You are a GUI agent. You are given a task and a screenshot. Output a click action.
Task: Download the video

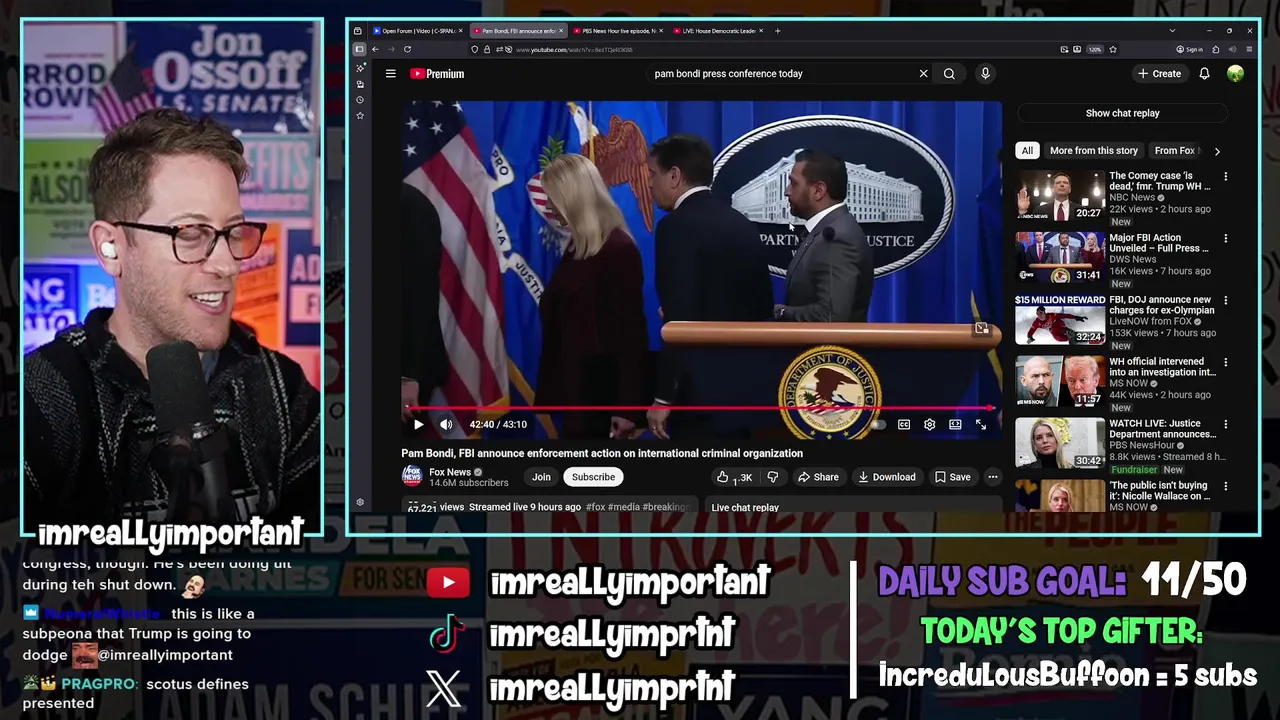887,477
